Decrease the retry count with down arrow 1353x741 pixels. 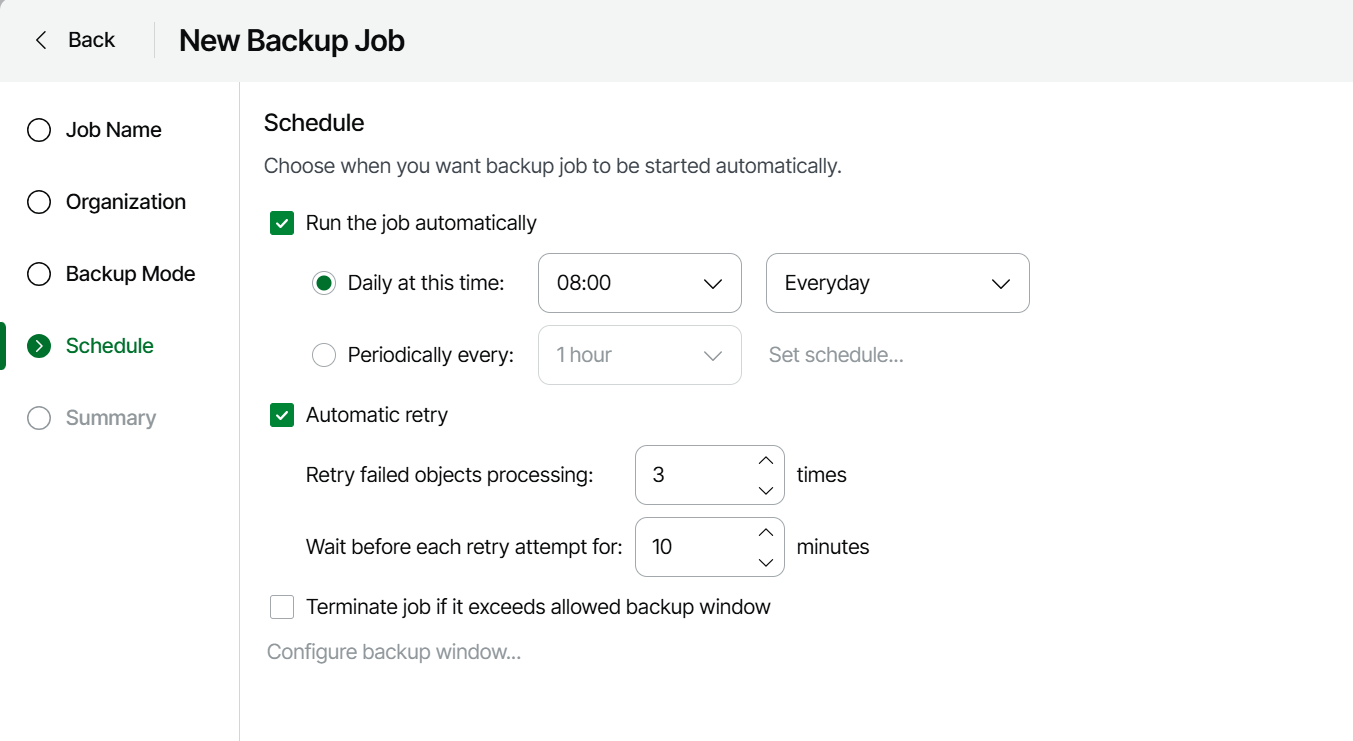[x=766, y=490]
